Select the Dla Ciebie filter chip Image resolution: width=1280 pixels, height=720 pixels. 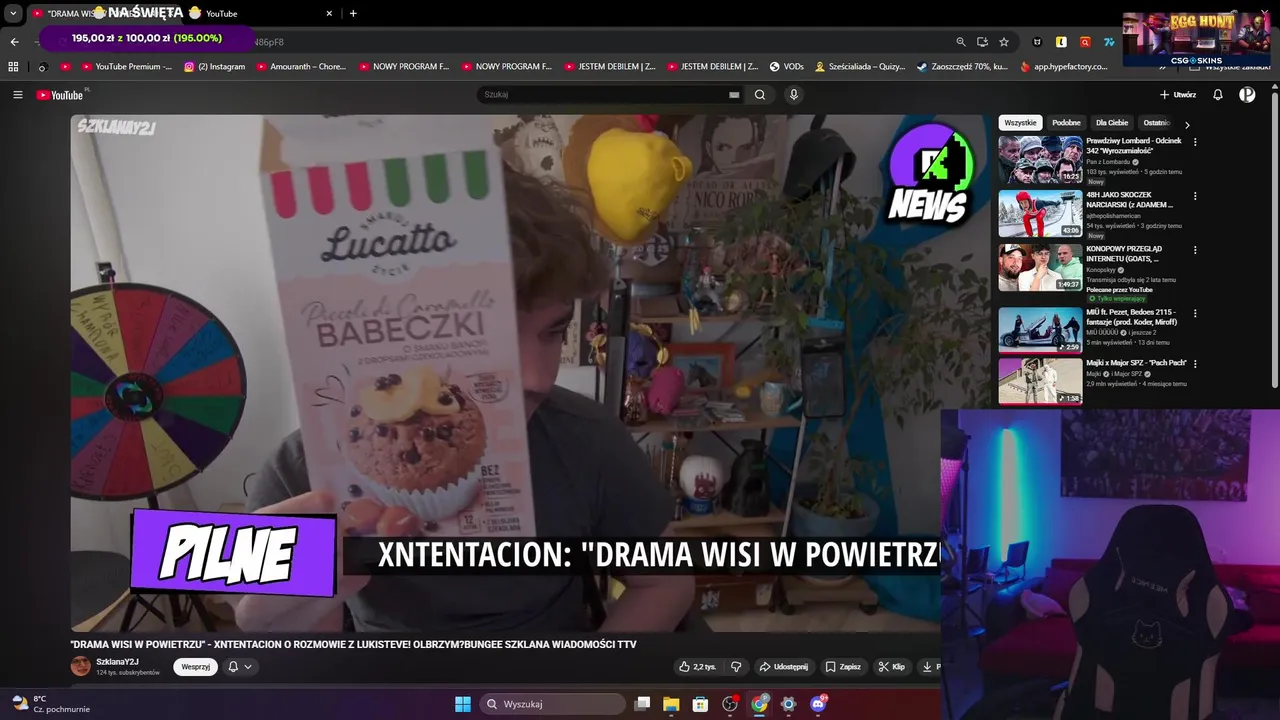(x=1111, y=123)
